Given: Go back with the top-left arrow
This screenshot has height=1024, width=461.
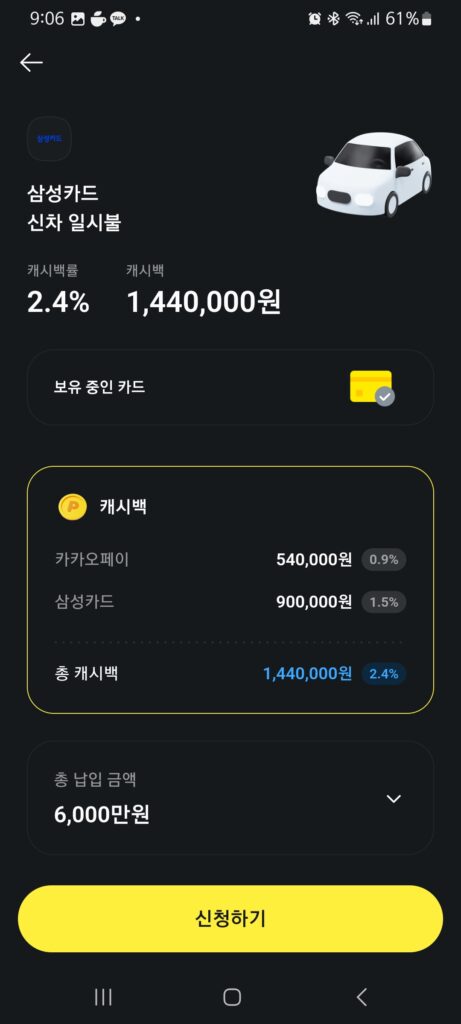Looking at the screenshot, I should [31, 62].
